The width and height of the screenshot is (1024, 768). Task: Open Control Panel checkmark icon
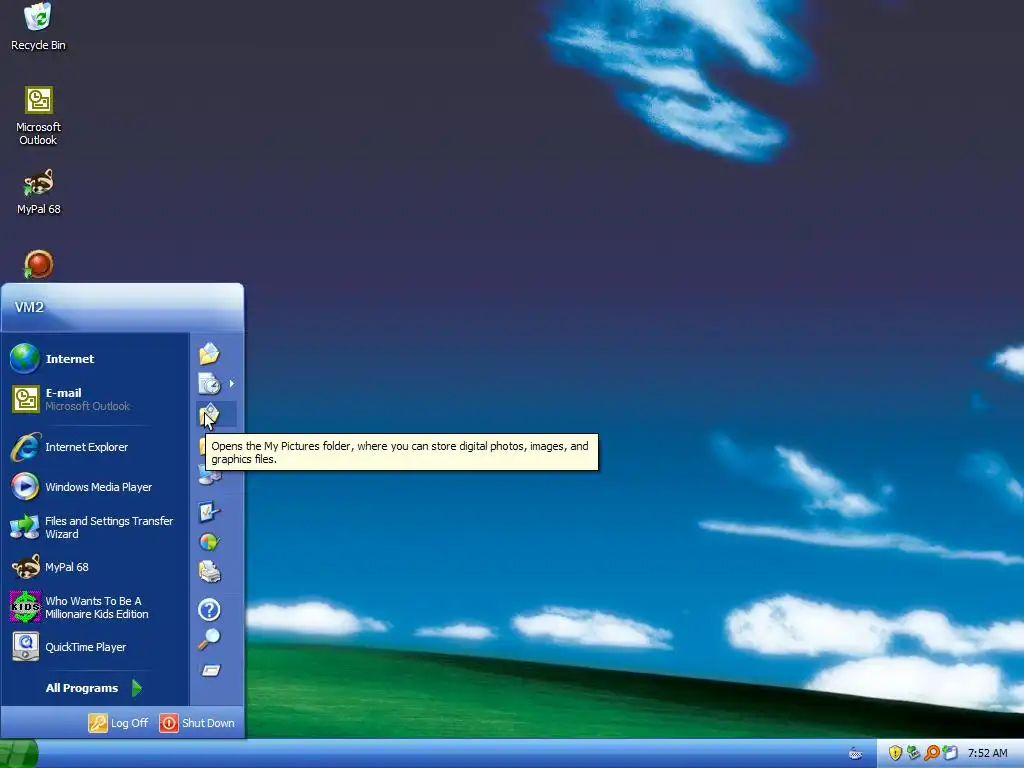(210, 512)
